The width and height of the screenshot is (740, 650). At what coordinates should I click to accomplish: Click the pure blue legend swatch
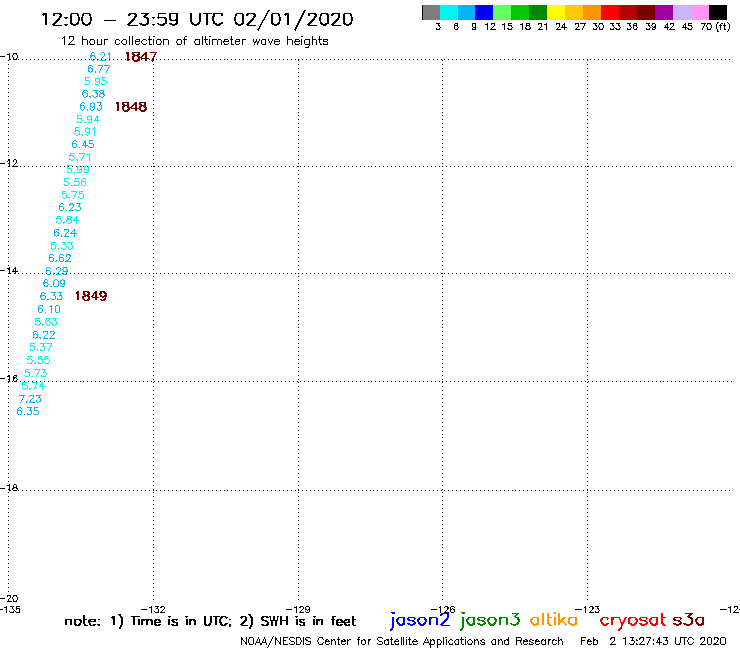pyautogui.click(x=484, y=12)
